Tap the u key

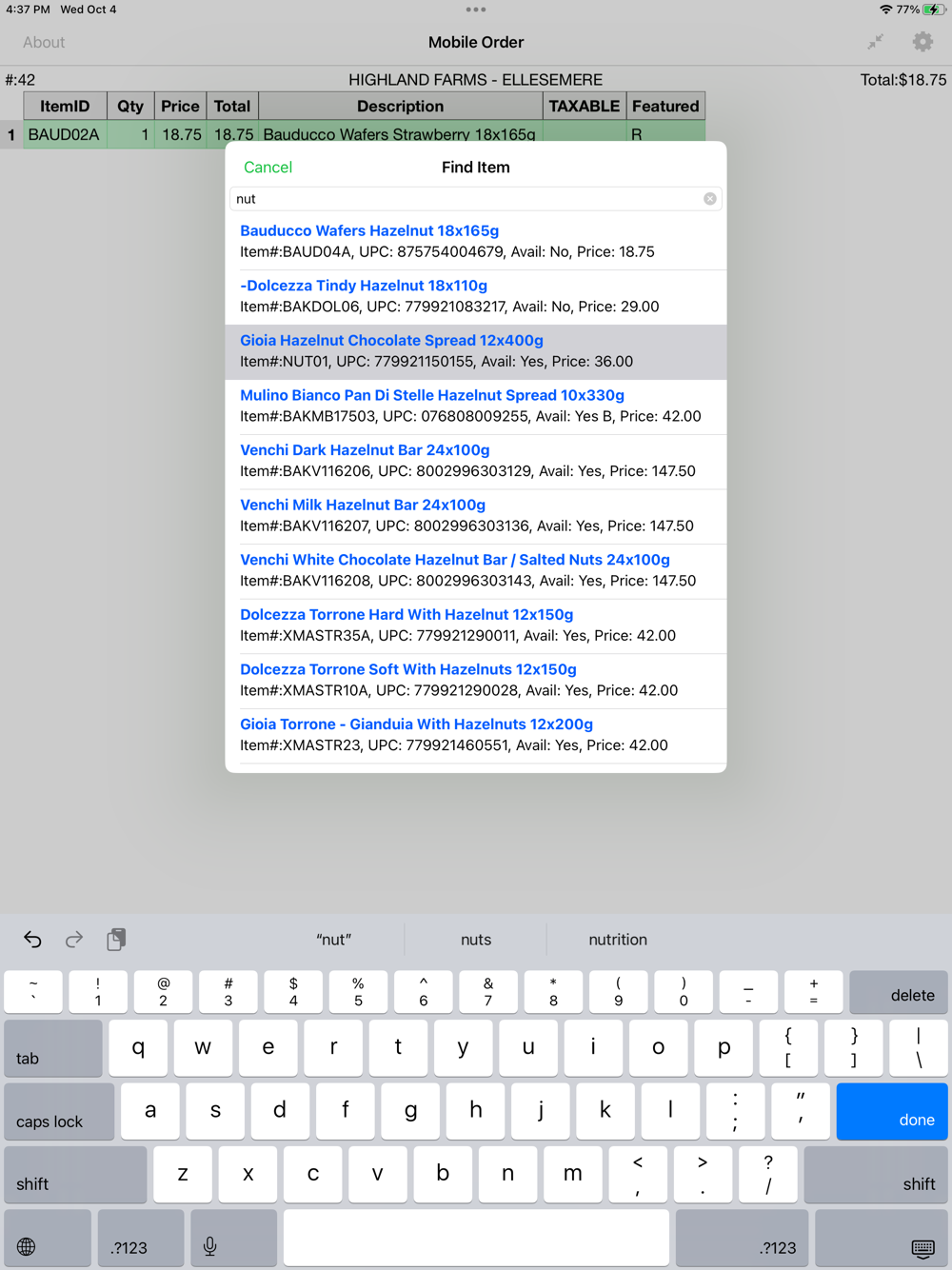tap(528, 1048)
